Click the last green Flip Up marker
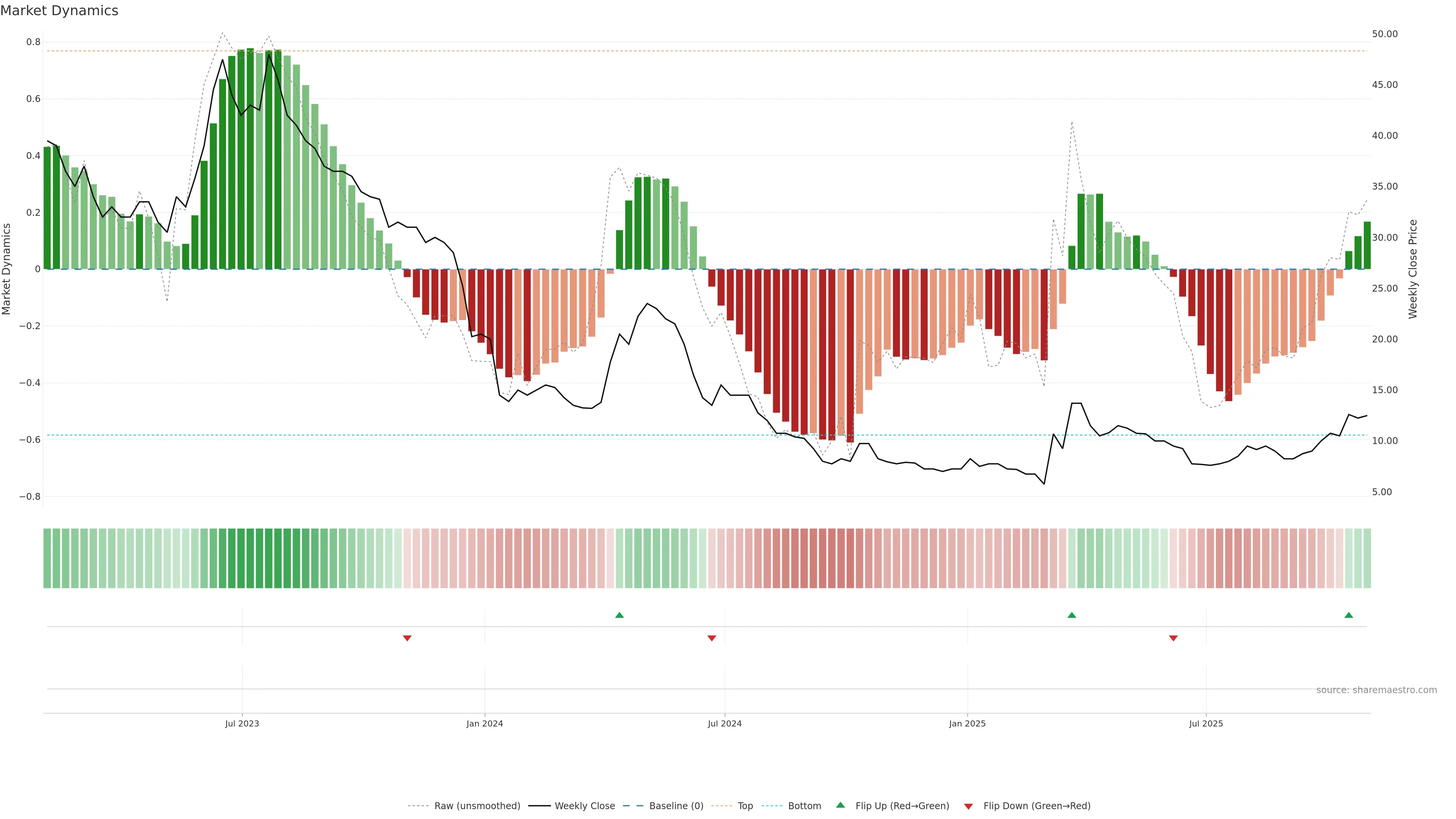Screen dimensions: 1456x819 [x=1349, y=615]
